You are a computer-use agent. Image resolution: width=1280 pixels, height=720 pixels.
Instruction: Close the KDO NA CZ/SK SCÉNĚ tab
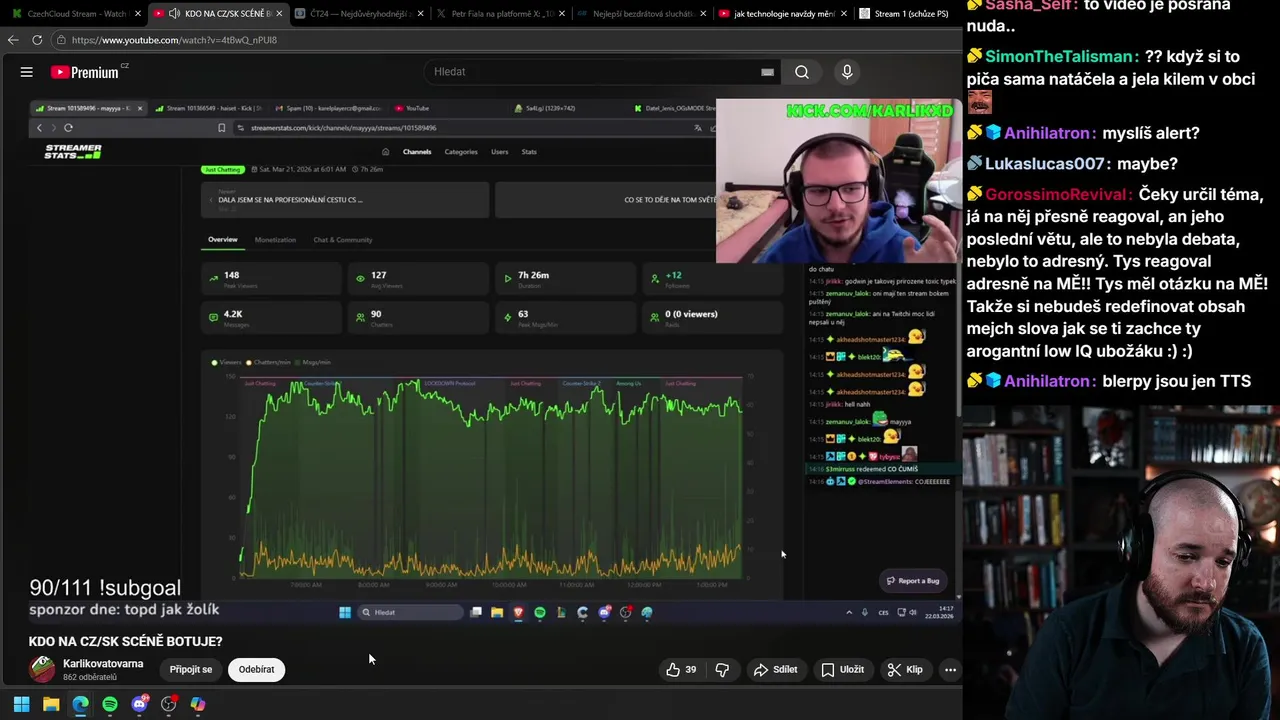tap(279, 14)
